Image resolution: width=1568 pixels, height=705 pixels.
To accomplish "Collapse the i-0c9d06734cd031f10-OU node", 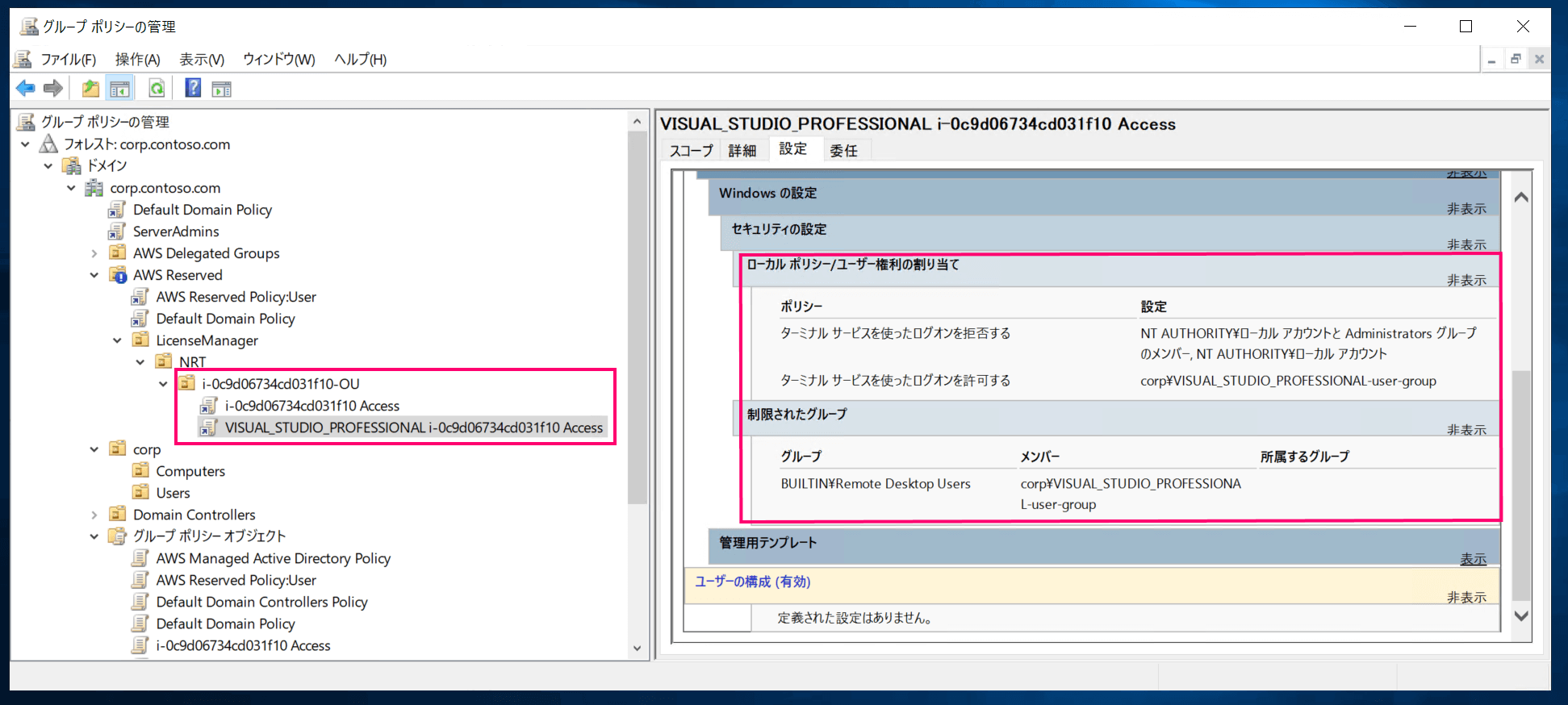I will (x=163, y=384).
